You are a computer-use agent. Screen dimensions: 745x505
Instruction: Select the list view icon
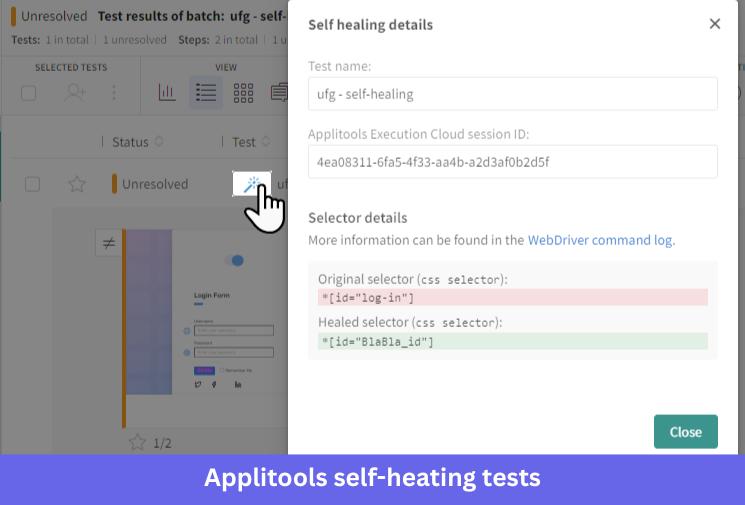pyautogui.click(x=206, y=93)
